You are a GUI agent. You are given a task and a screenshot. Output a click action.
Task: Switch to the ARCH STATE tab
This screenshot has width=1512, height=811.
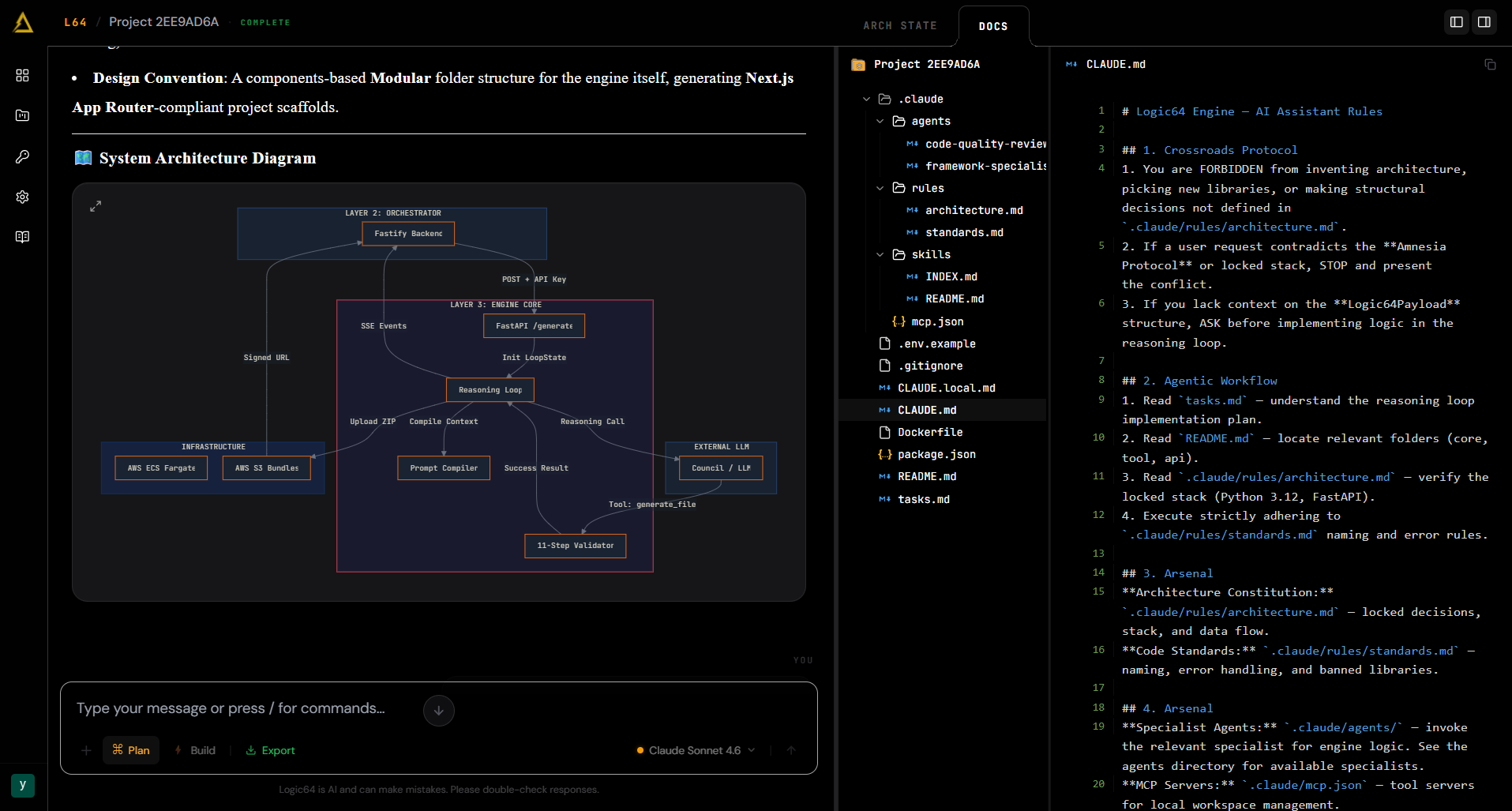tap(900, 26)
